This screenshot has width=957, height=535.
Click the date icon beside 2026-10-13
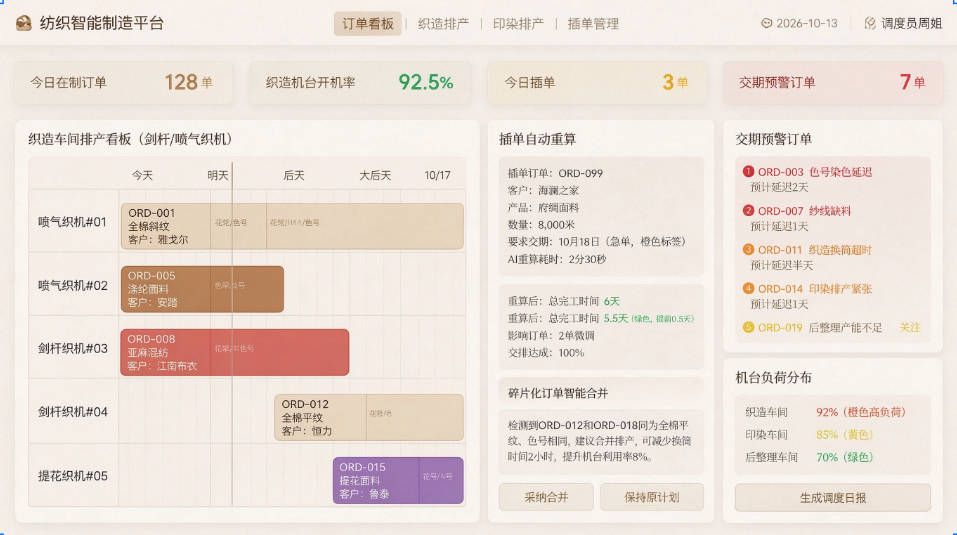[x=766, y=23]
